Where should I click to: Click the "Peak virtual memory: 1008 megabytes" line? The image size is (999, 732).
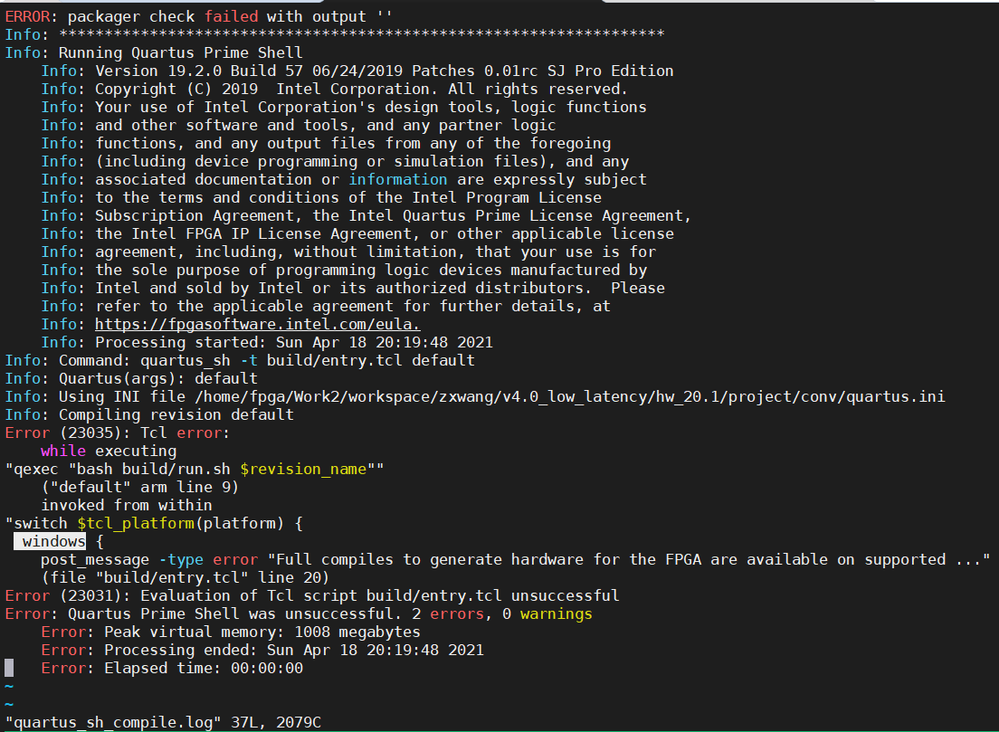coord(231,632)
